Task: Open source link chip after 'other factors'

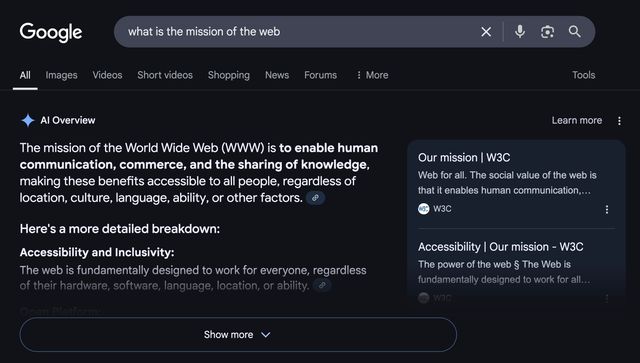Action: 316,198
